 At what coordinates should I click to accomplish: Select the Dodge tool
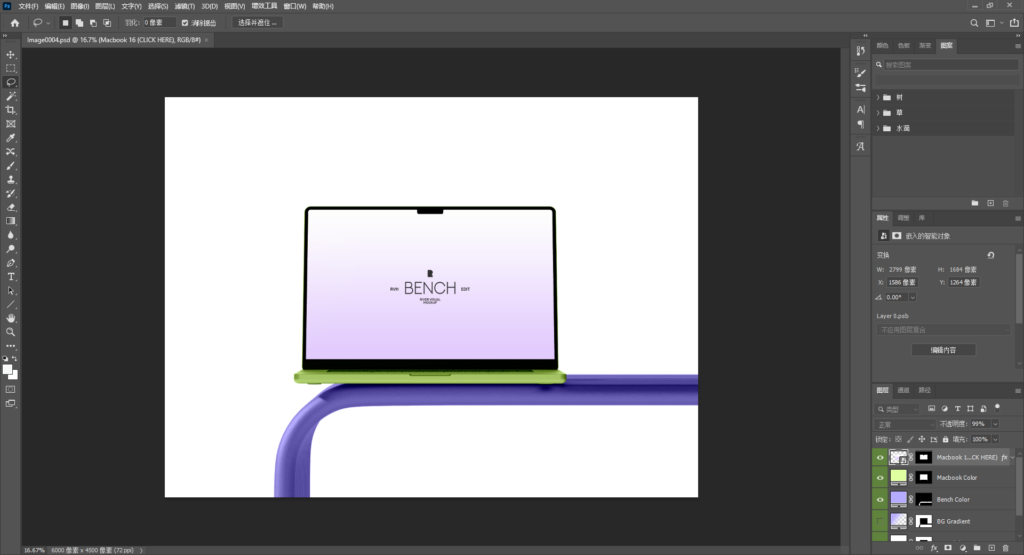click(x=10, y=249)
